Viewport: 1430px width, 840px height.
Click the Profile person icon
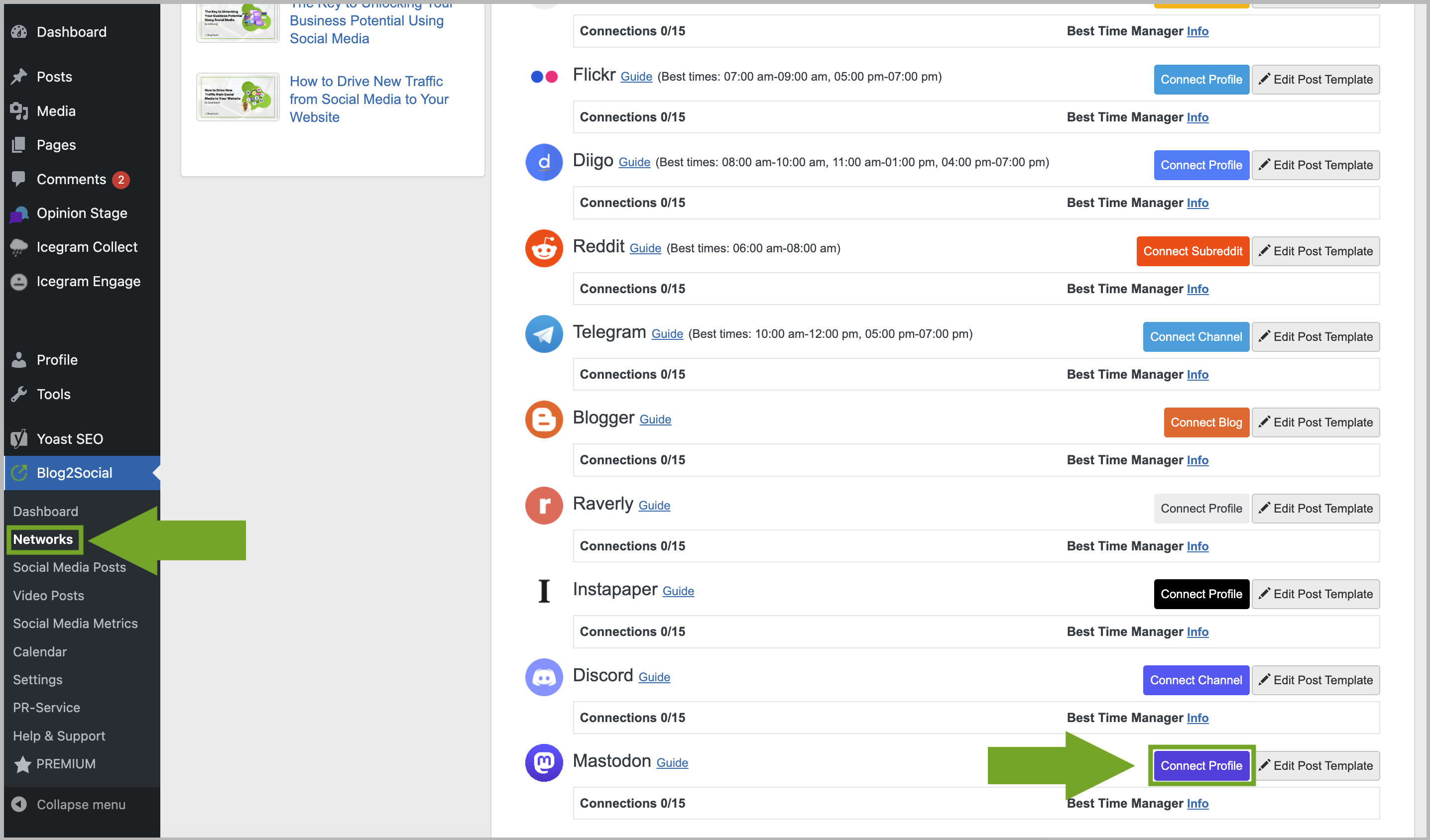click(19, 360)
